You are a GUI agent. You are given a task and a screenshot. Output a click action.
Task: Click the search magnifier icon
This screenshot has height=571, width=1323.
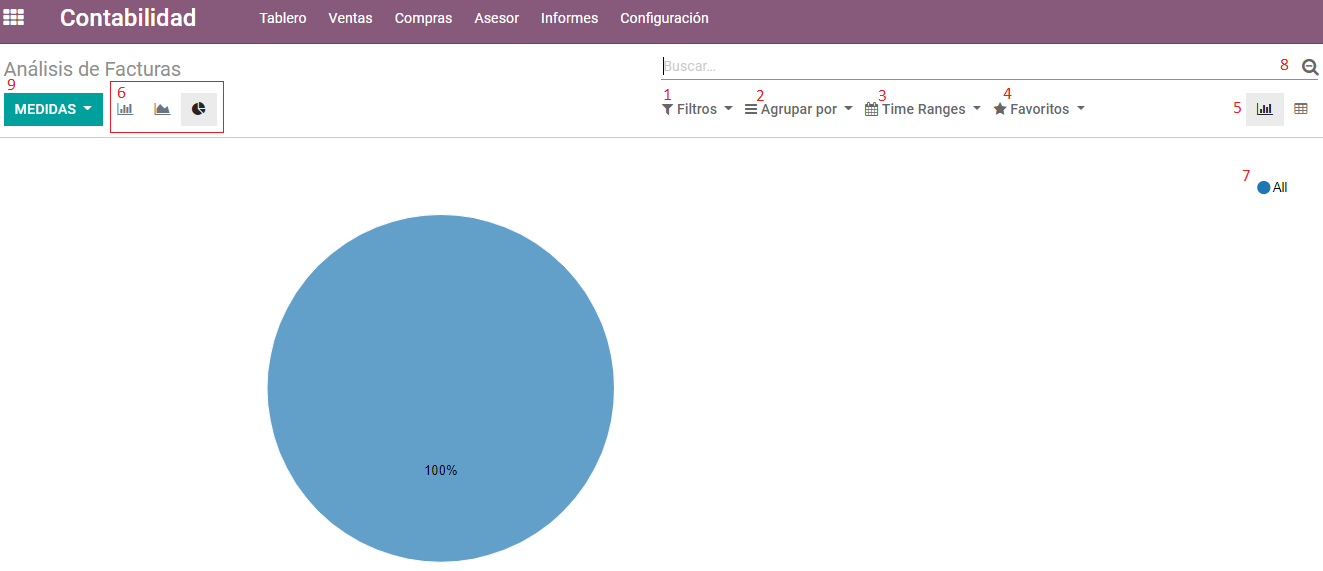(x=1310, y=67)
